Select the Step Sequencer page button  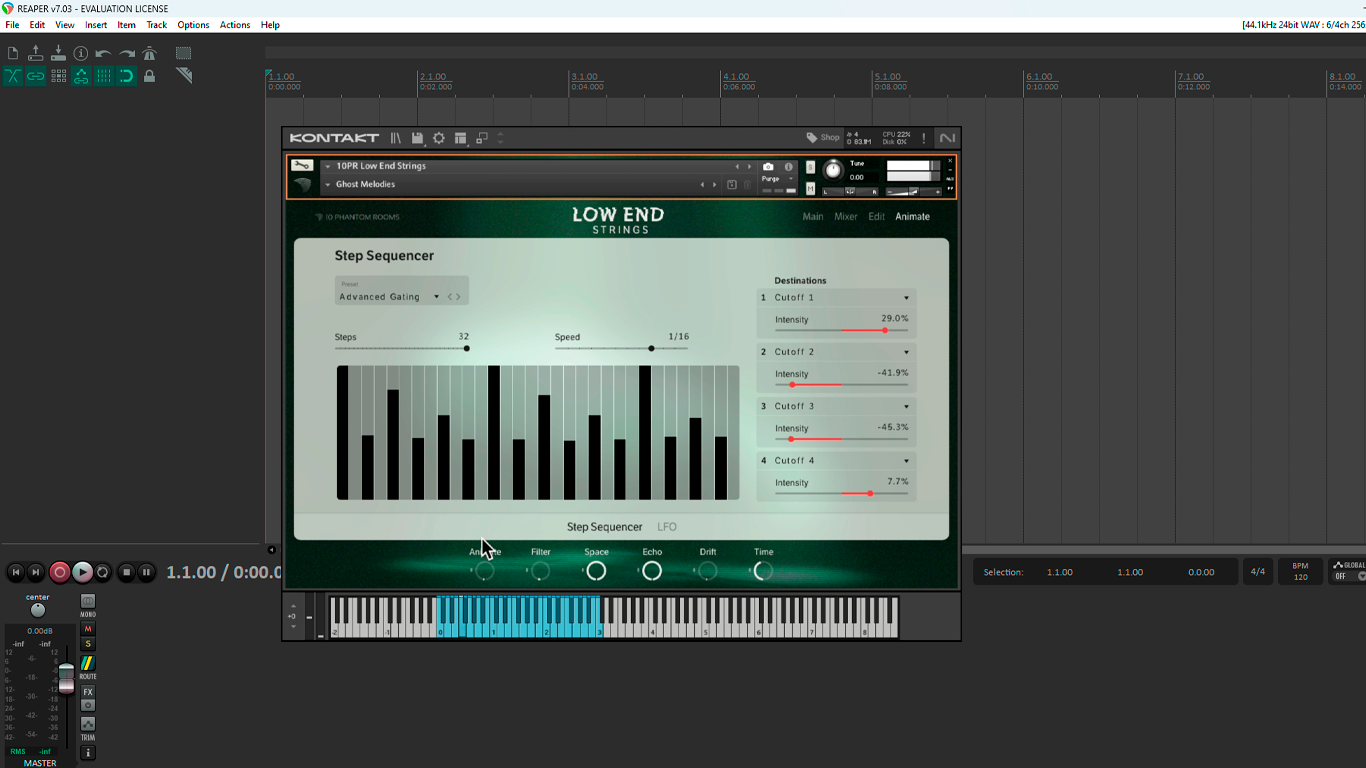pyautogui.click(x=604, y=527)
